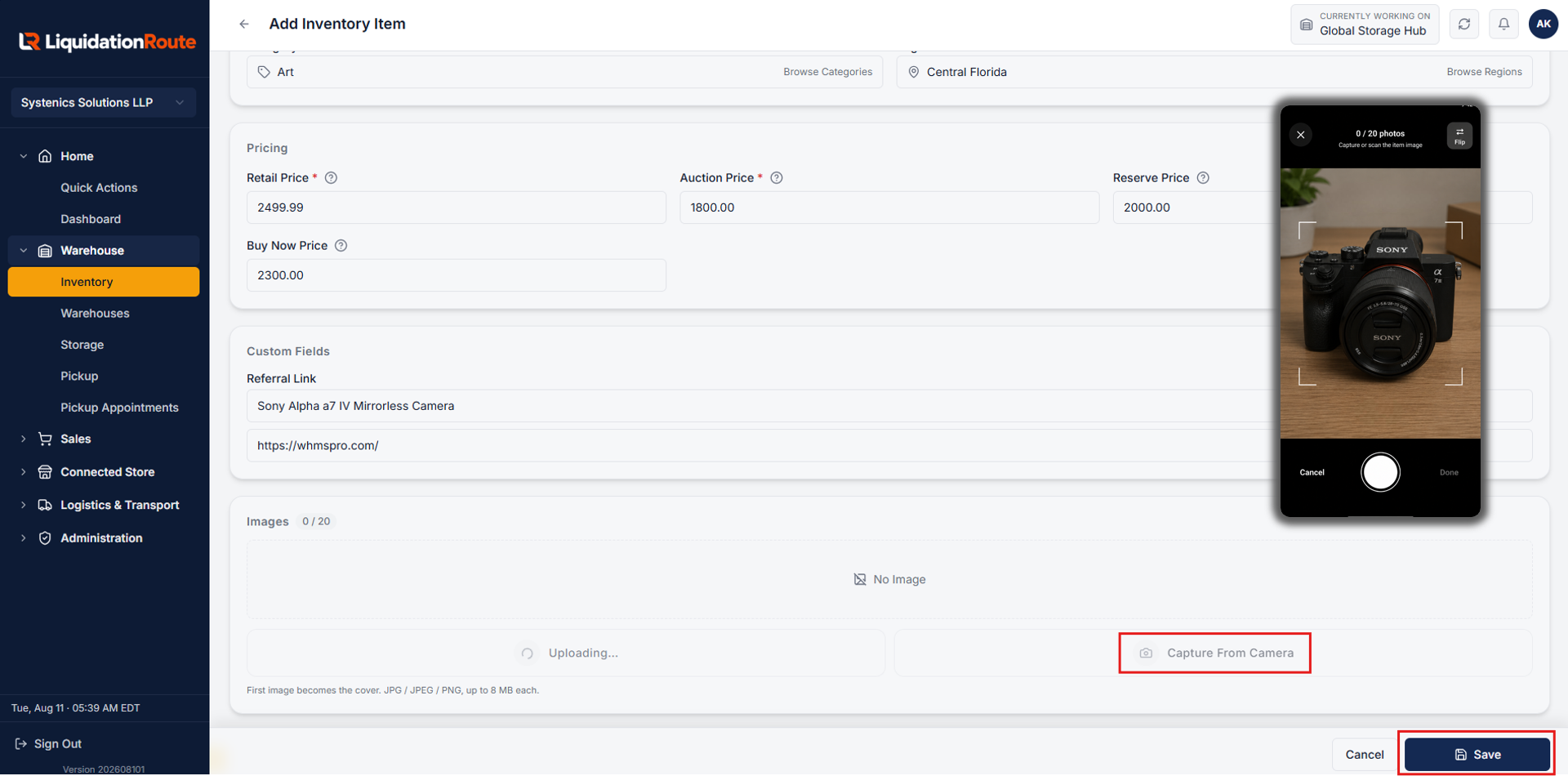Viewport: 1568px width, 776px height.
Task: Click the LiquidationRoute logo
Action: [107, 42]
